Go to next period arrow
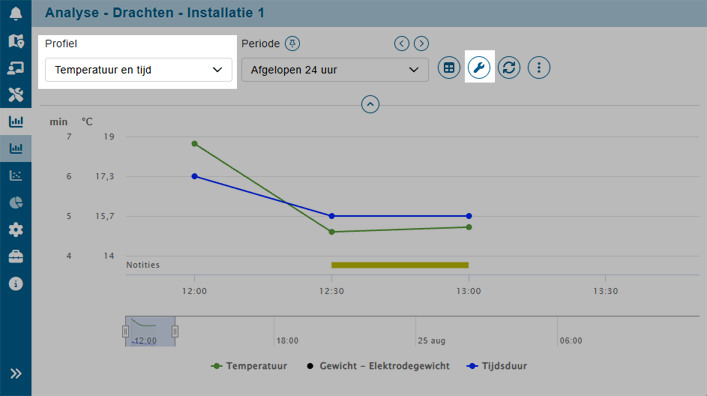 tap(422, 44)
